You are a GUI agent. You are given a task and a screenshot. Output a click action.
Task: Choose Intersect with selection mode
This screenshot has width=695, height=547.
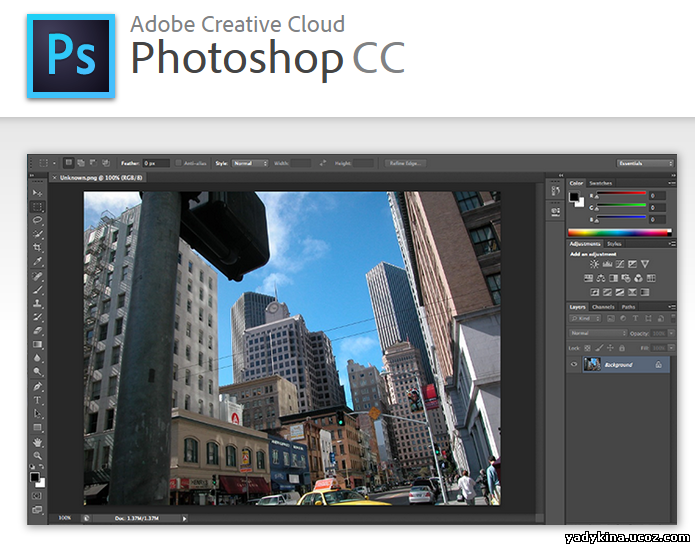coord(105,163)
